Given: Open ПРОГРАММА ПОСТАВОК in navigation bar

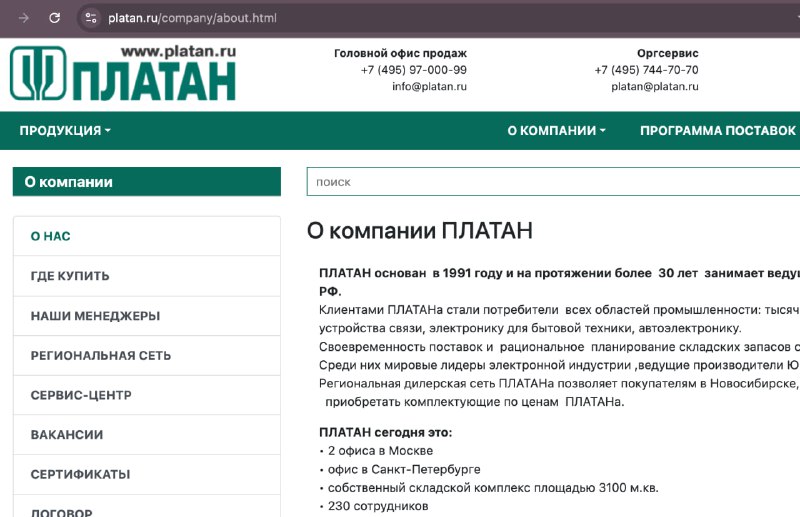Looking at the screenshot, I should pyautogui.click(x=718, y=131).
